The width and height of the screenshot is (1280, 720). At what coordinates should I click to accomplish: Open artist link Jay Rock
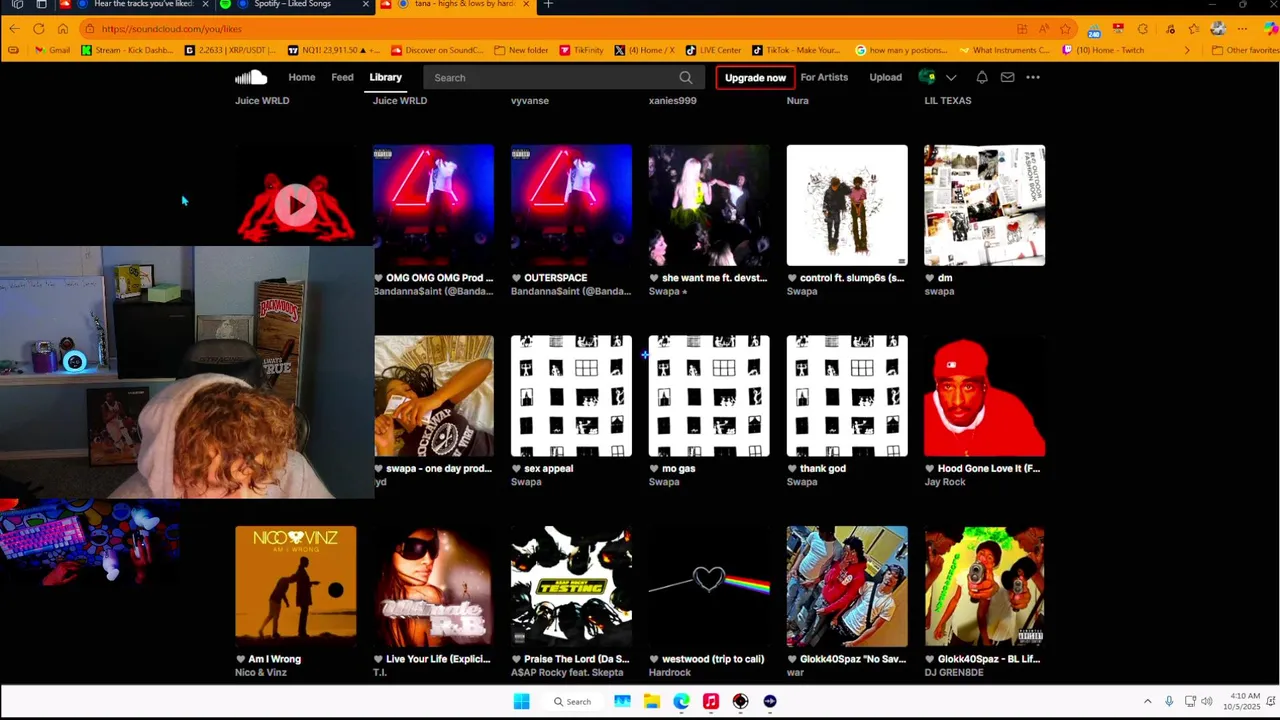coord(945,482)
